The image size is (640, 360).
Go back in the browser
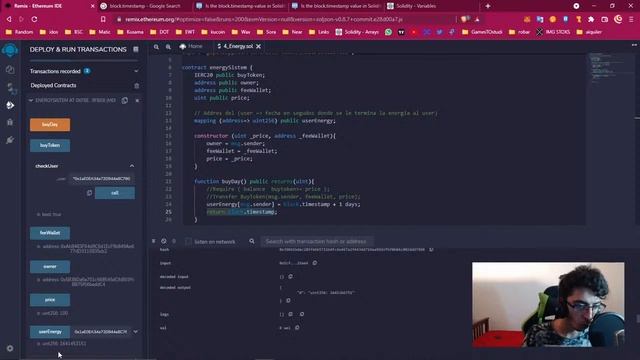pyautogui.click(x=9, y=19)
